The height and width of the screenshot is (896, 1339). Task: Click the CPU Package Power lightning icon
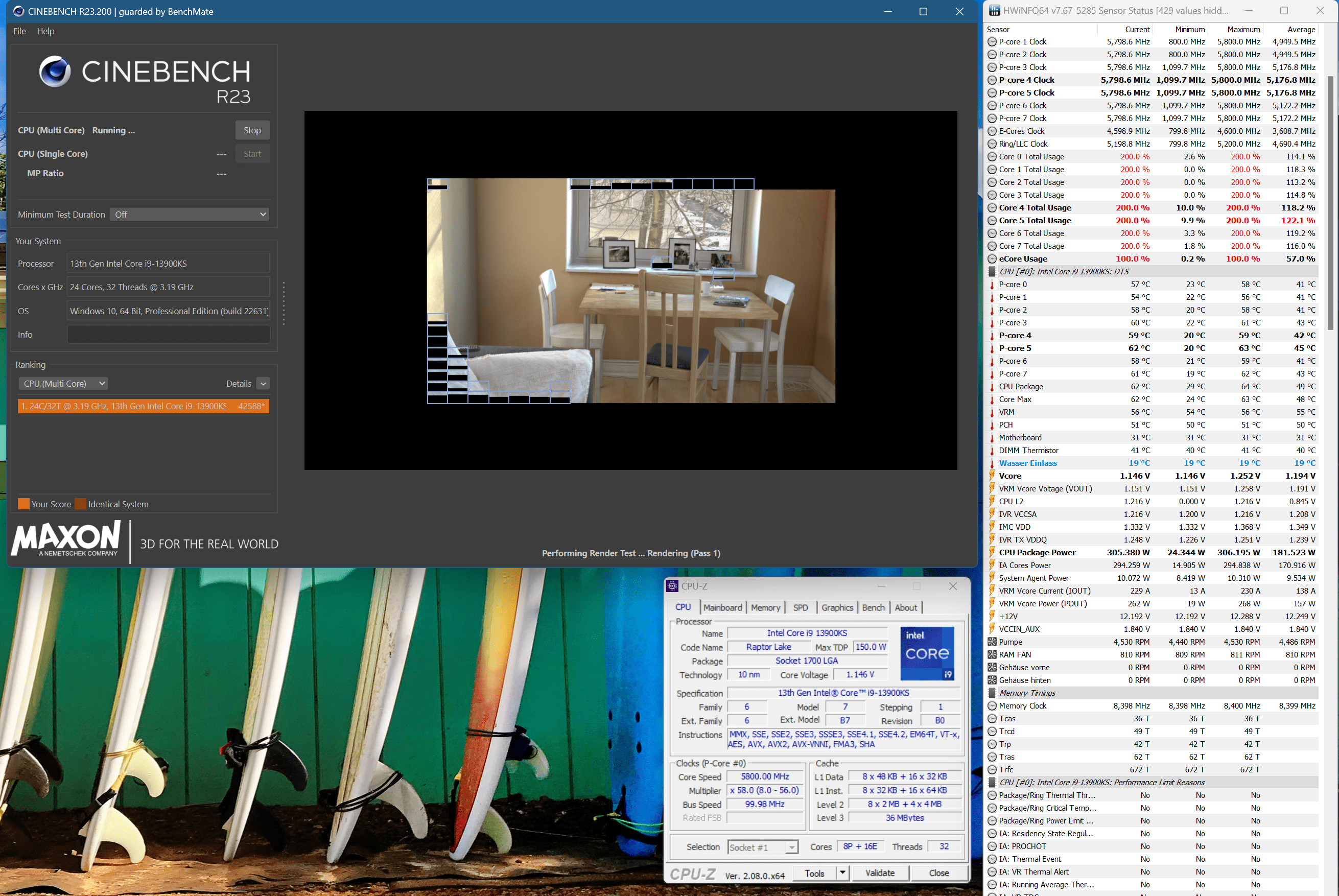pos(992,552)
